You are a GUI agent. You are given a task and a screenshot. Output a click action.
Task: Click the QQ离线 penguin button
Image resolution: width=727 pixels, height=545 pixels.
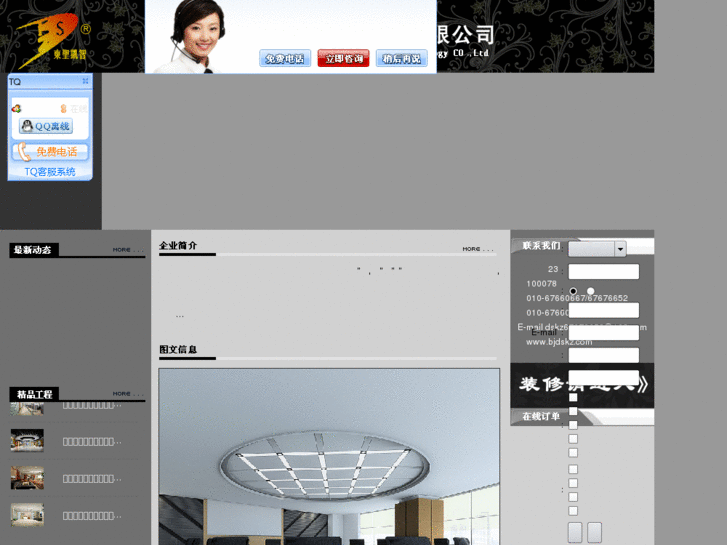pos(46,126)
